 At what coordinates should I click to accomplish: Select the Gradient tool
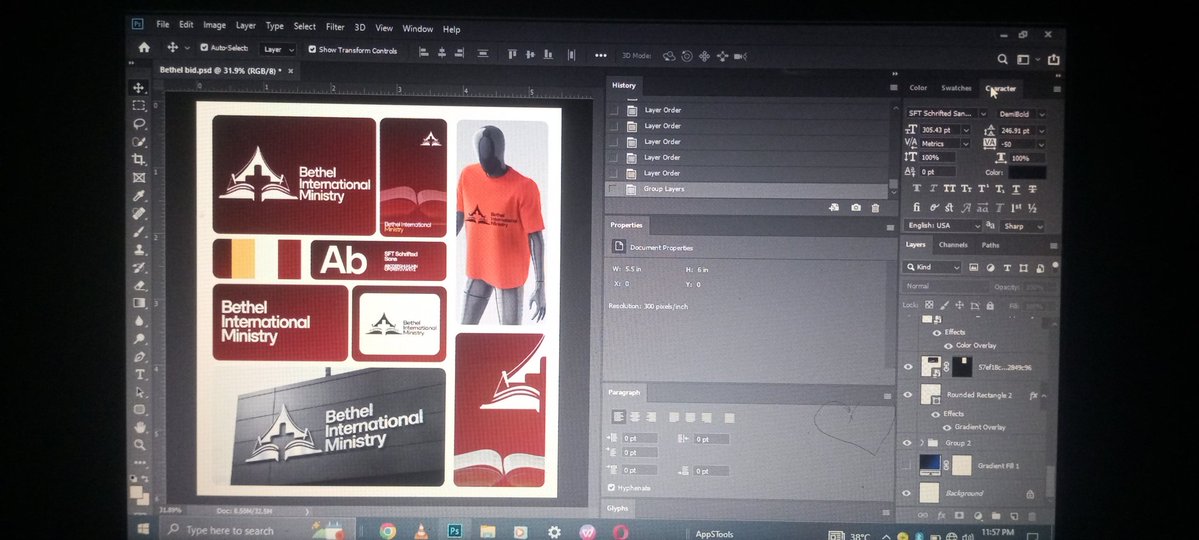click(x=139, y=303)
